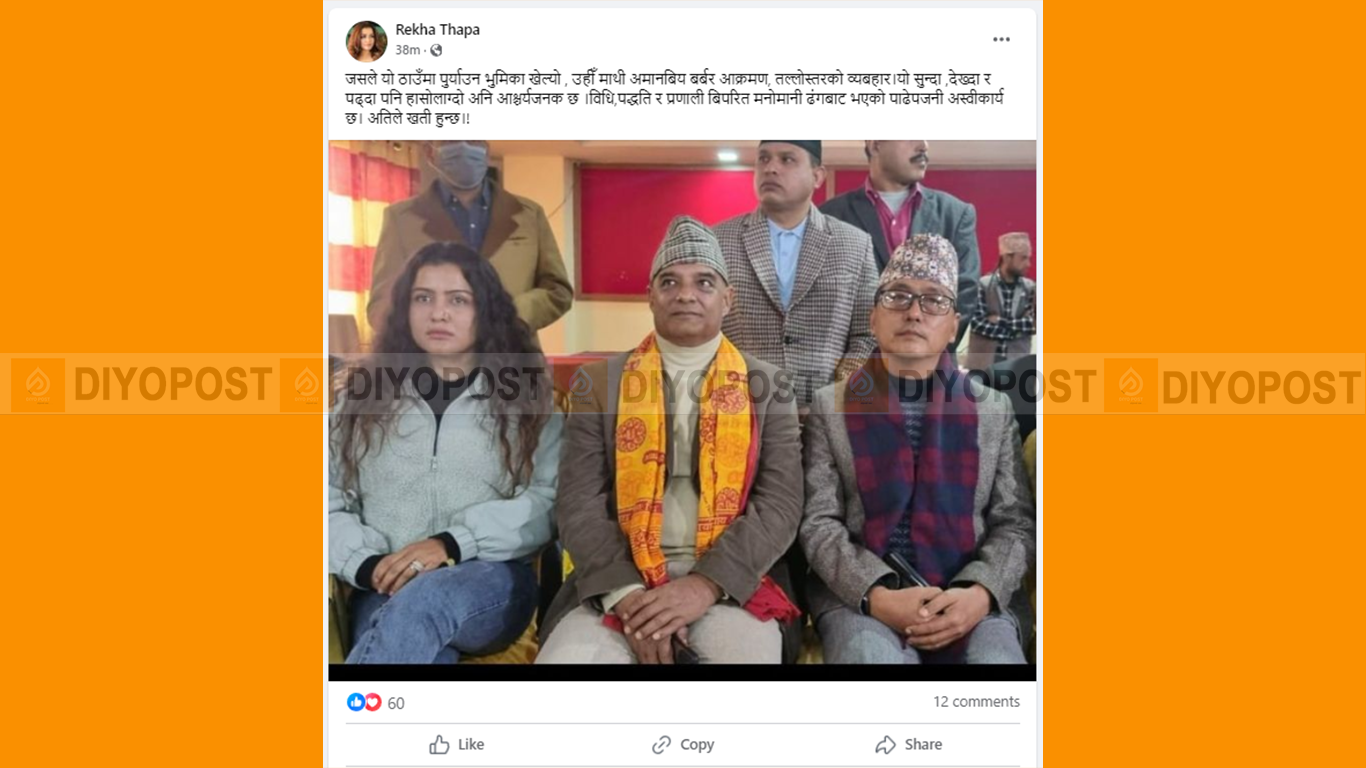Click the public audience globe icon
The image size is (1366, 768).
point(436,50)
